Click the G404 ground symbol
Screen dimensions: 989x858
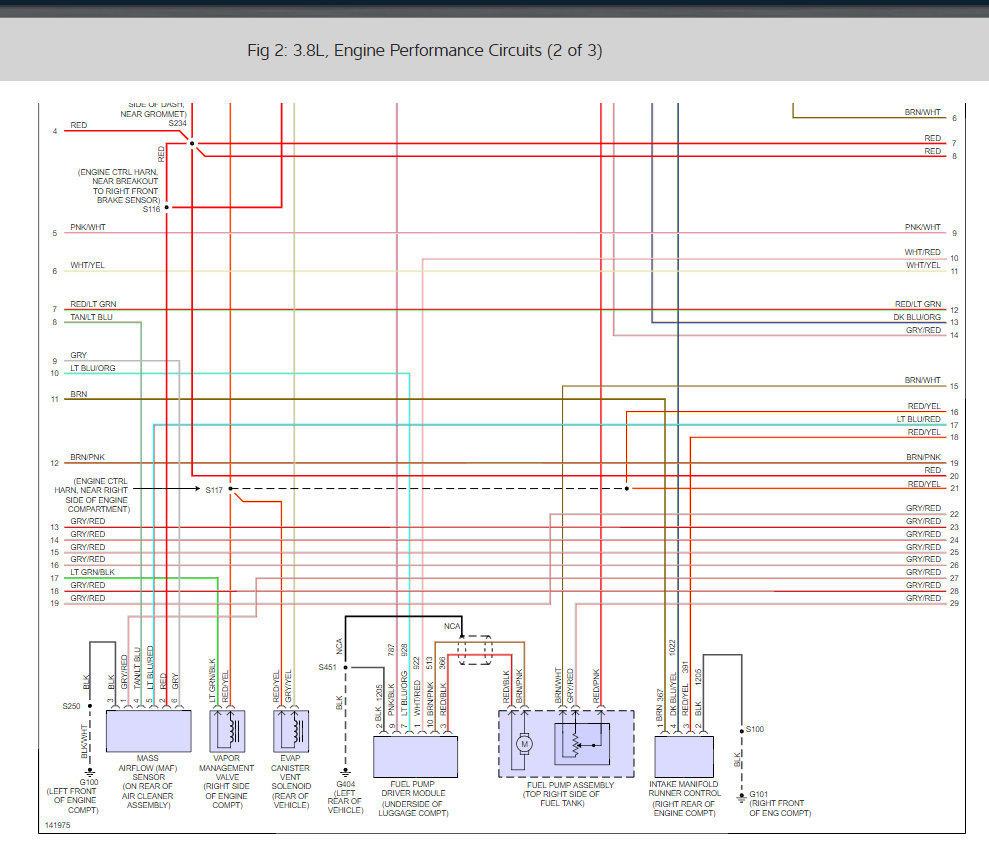click(346, 773)
